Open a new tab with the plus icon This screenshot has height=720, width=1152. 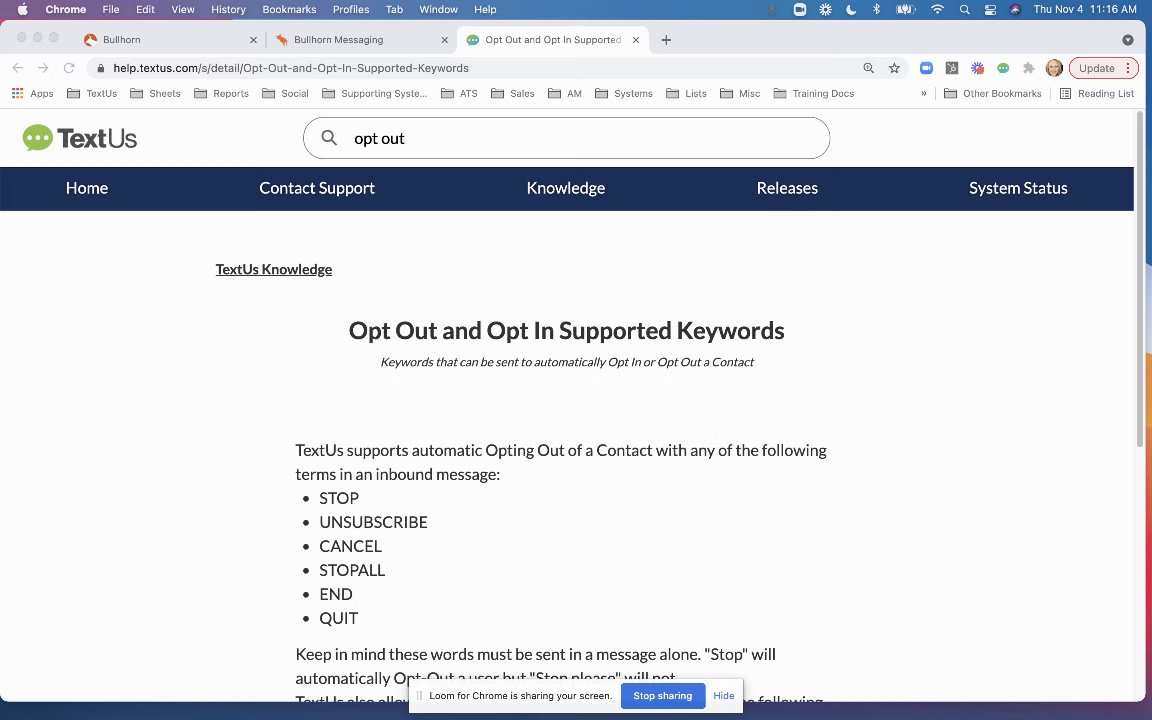point(666,40)
